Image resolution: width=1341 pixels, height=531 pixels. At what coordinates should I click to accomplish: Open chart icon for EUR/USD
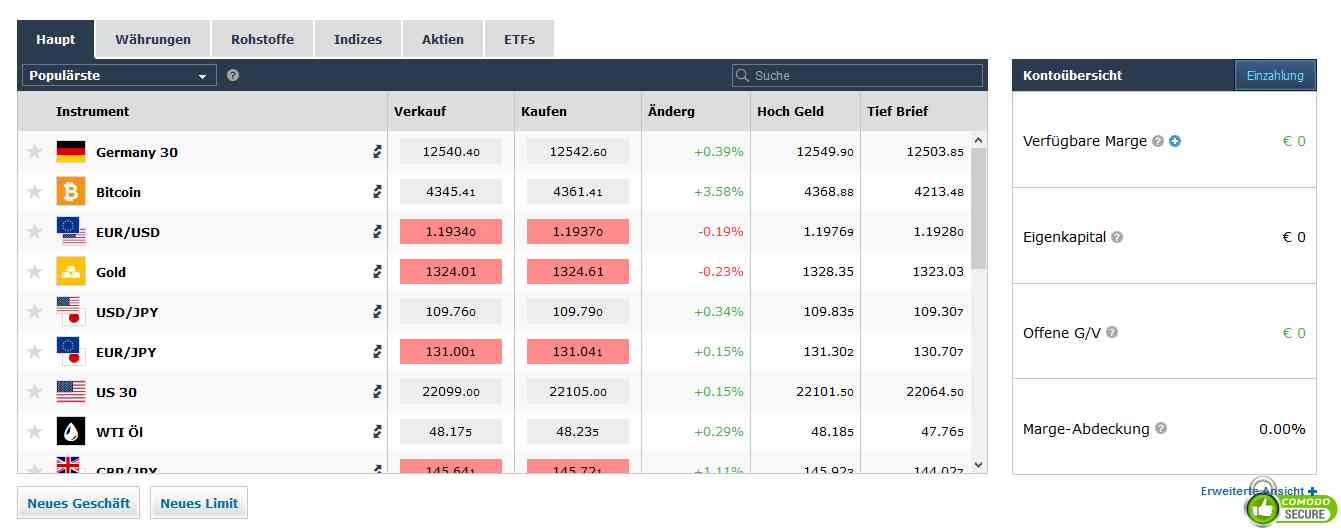[377, 232]
